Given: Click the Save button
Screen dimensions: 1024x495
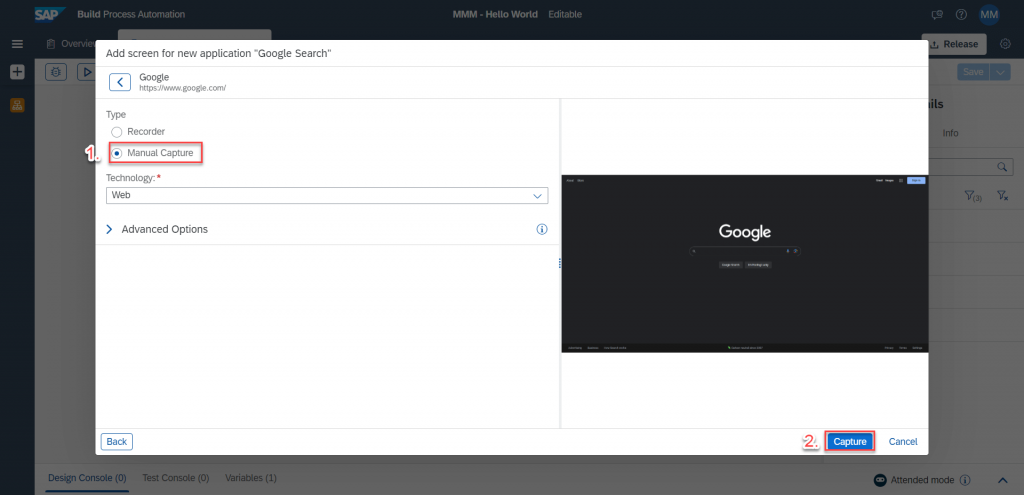Looking at the screenshot, I should click(x=973, y=72).
